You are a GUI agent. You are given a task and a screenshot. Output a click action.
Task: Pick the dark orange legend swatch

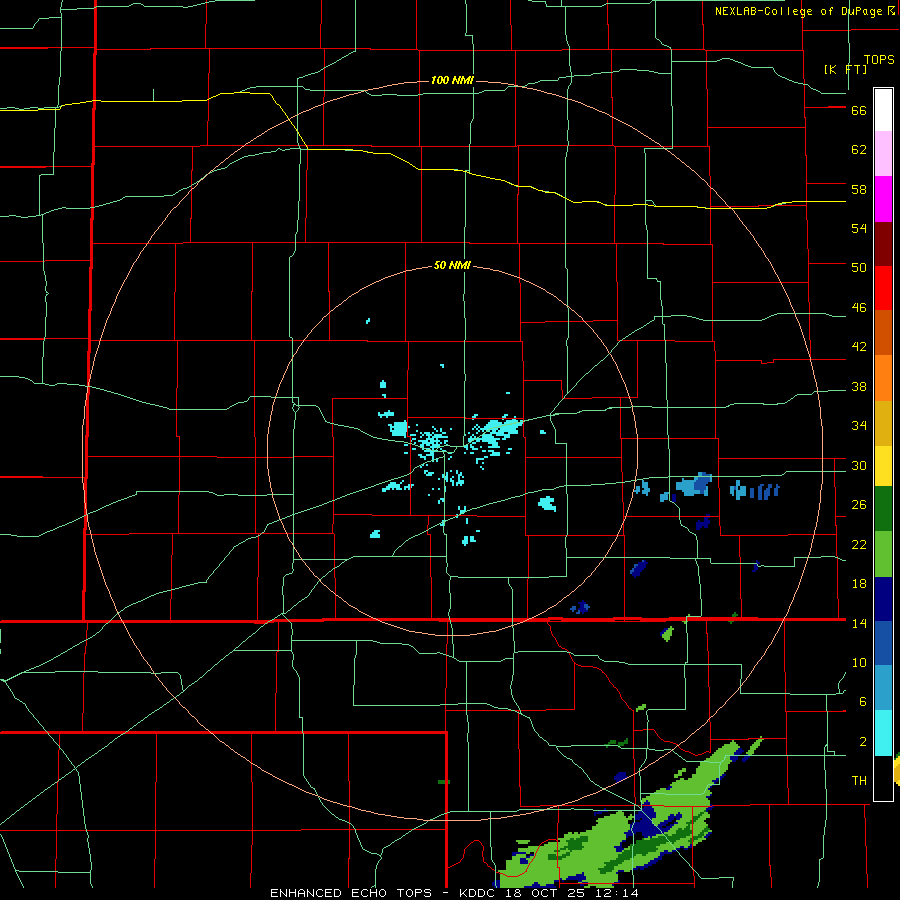[883, 333]
